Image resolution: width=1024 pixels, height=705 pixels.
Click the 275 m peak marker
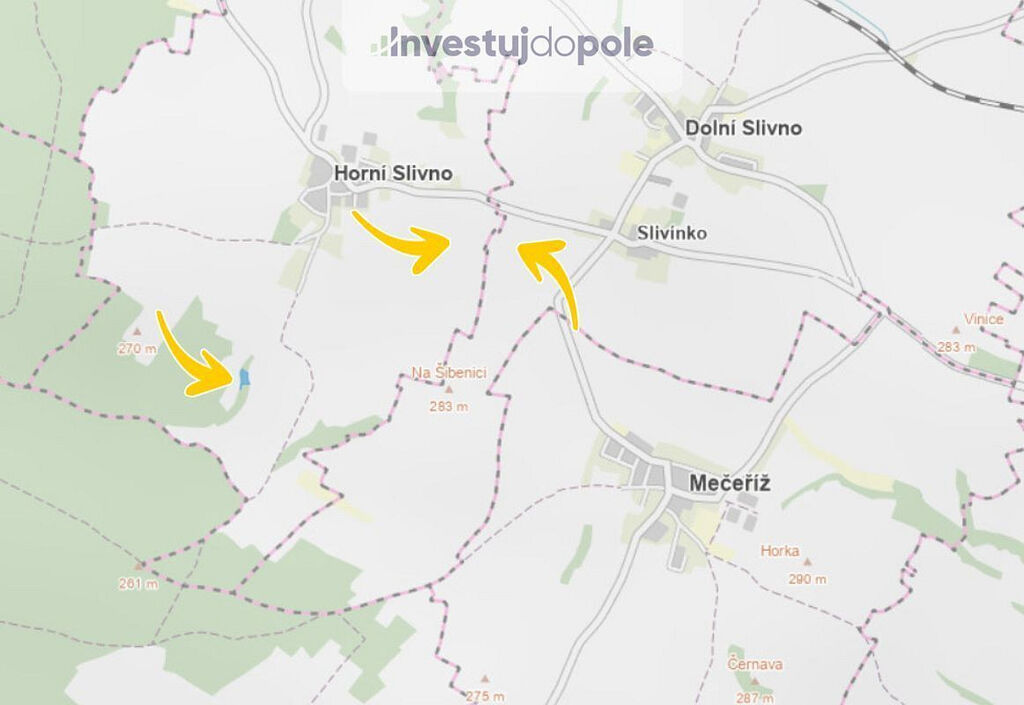pos(485,680)
